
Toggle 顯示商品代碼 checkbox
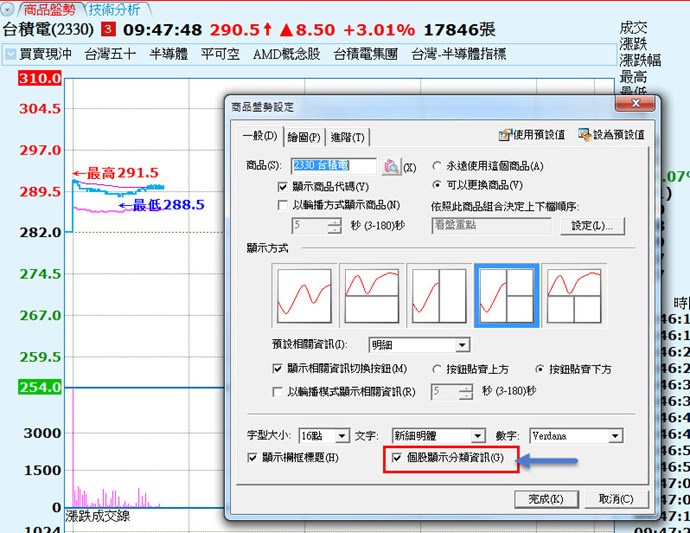(283, 187)
